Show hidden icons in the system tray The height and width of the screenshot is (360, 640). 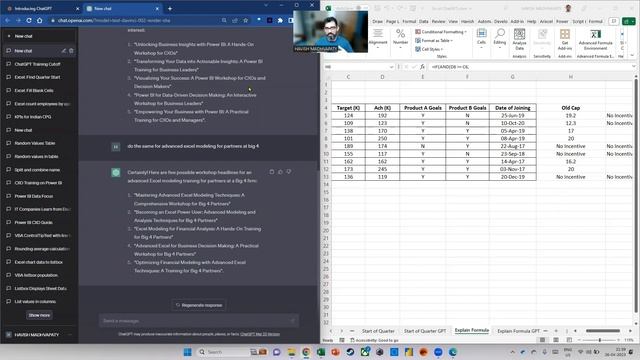point(512,352)
